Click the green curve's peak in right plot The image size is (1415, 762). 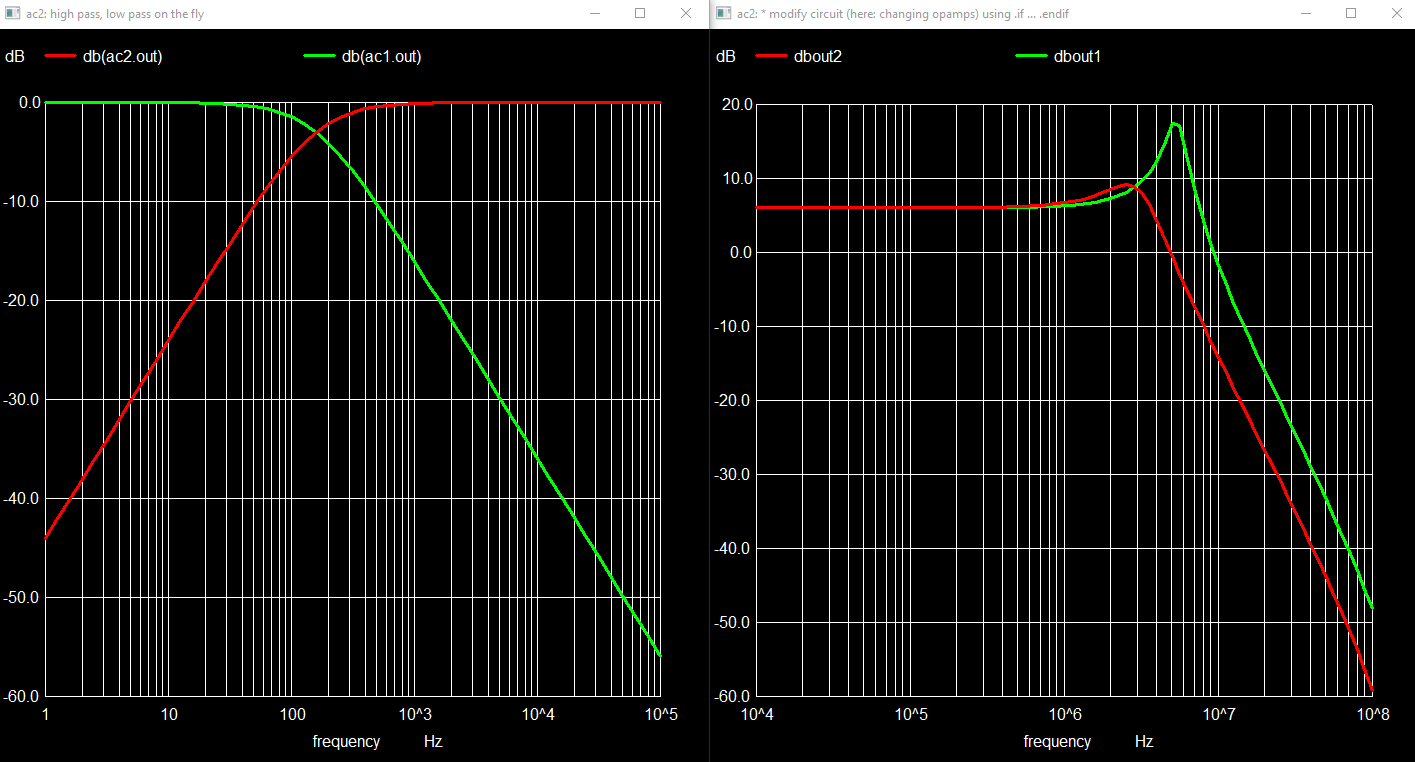click(x=1175, y=124)
